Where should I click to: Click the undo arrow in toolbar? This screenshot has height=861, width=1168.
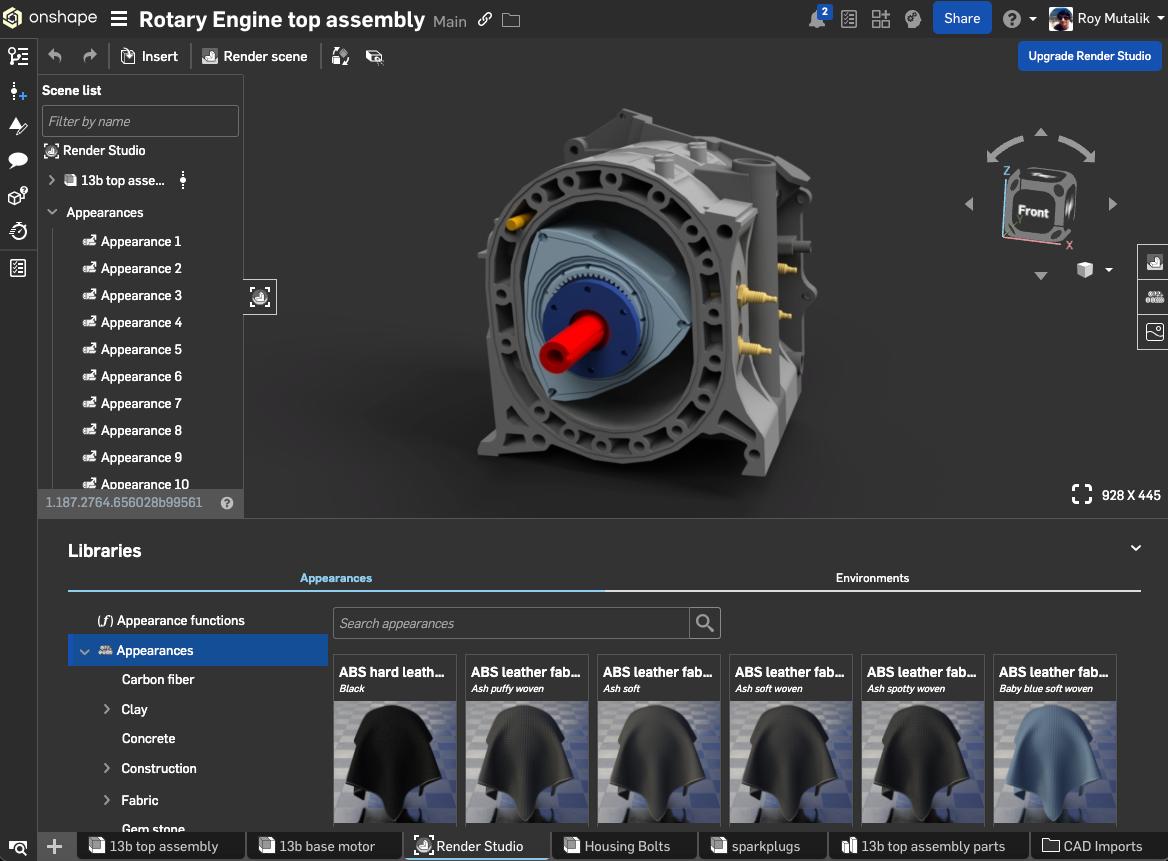(55, 56)
